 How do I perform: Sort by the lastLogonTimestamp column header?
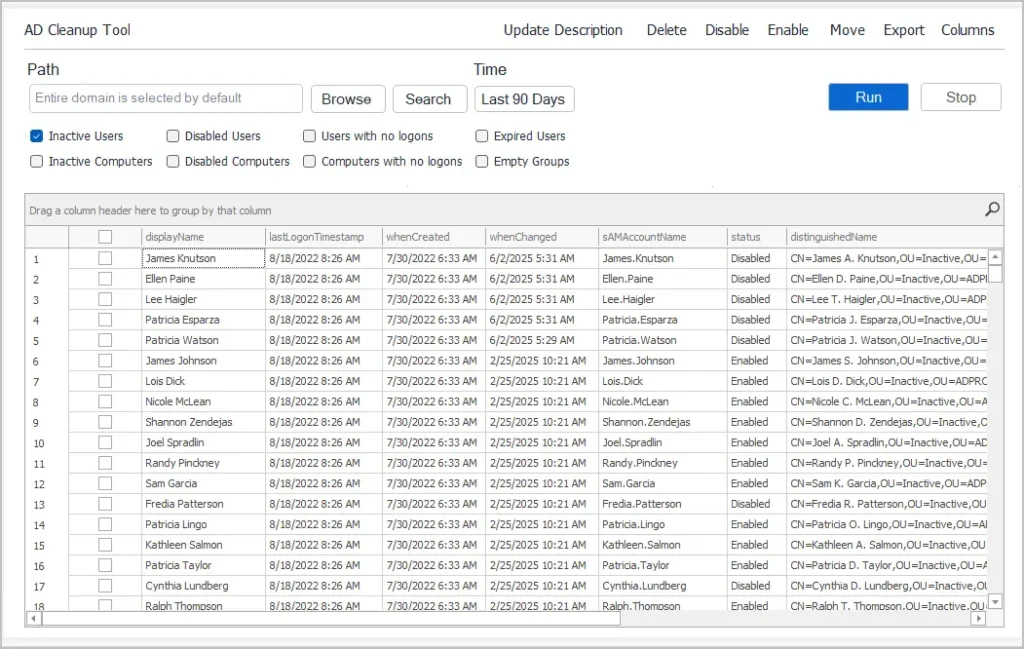click(323, 237)
